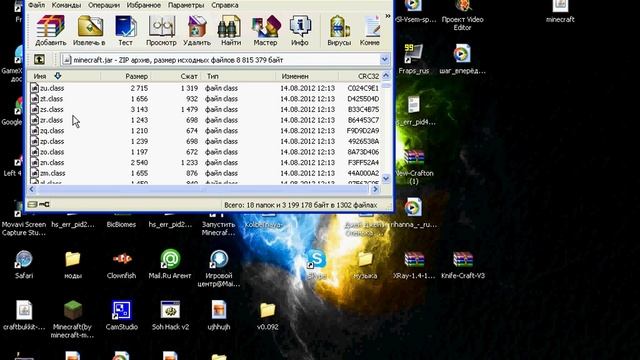Select the zu.class file row

click(204, 88)
